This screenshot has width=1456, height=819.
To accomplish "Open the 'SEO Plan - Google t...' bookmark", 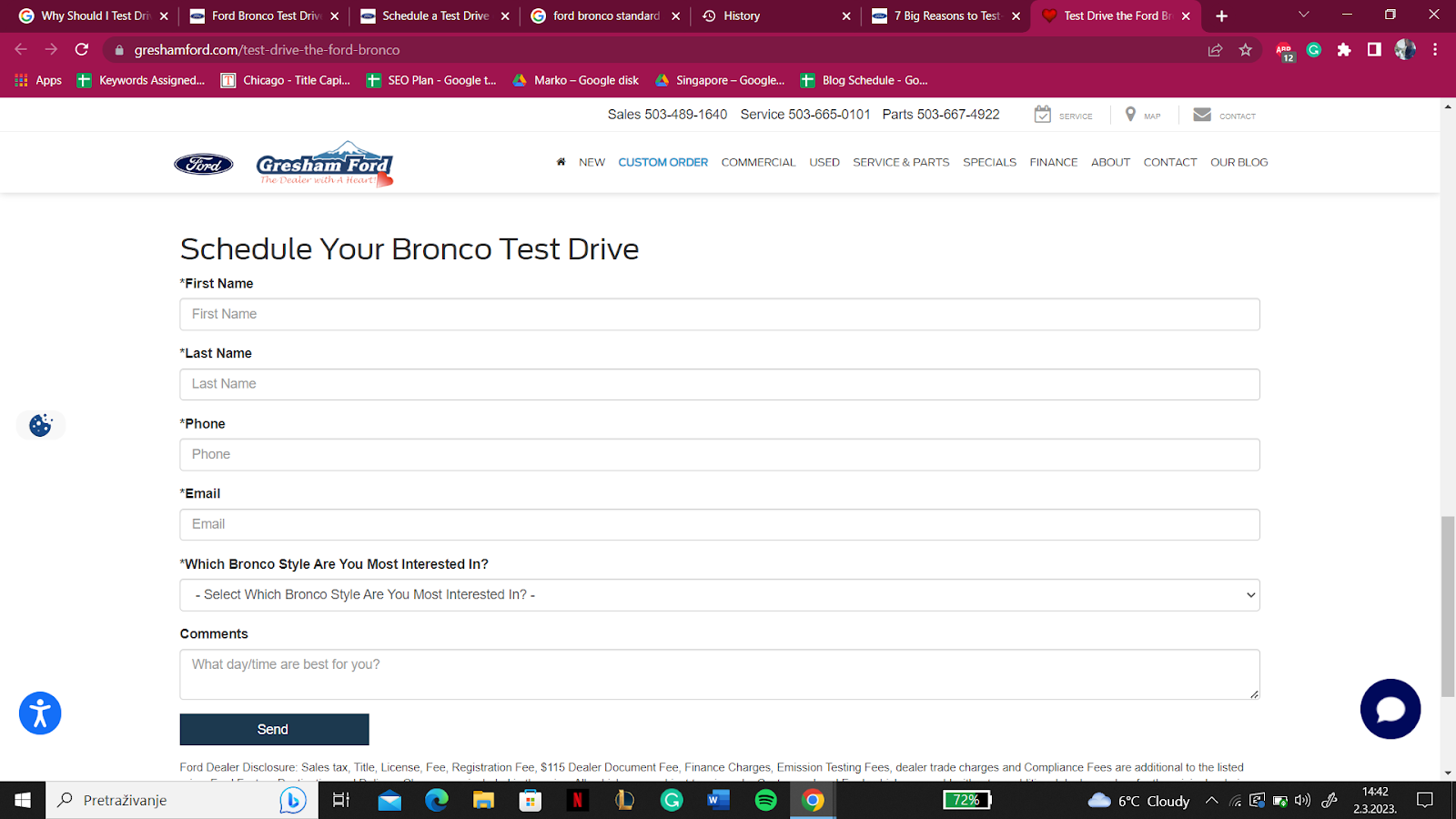I will click(431, 80).
